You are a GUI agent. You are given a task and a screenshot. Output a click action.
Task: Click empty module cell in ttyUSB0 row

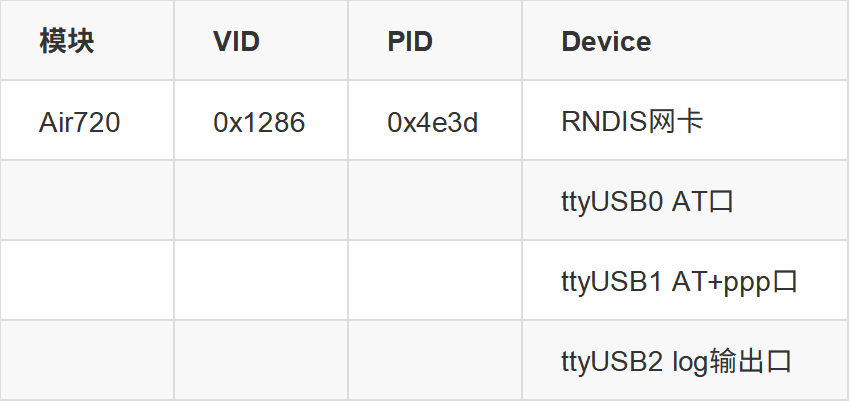(87, 200)
